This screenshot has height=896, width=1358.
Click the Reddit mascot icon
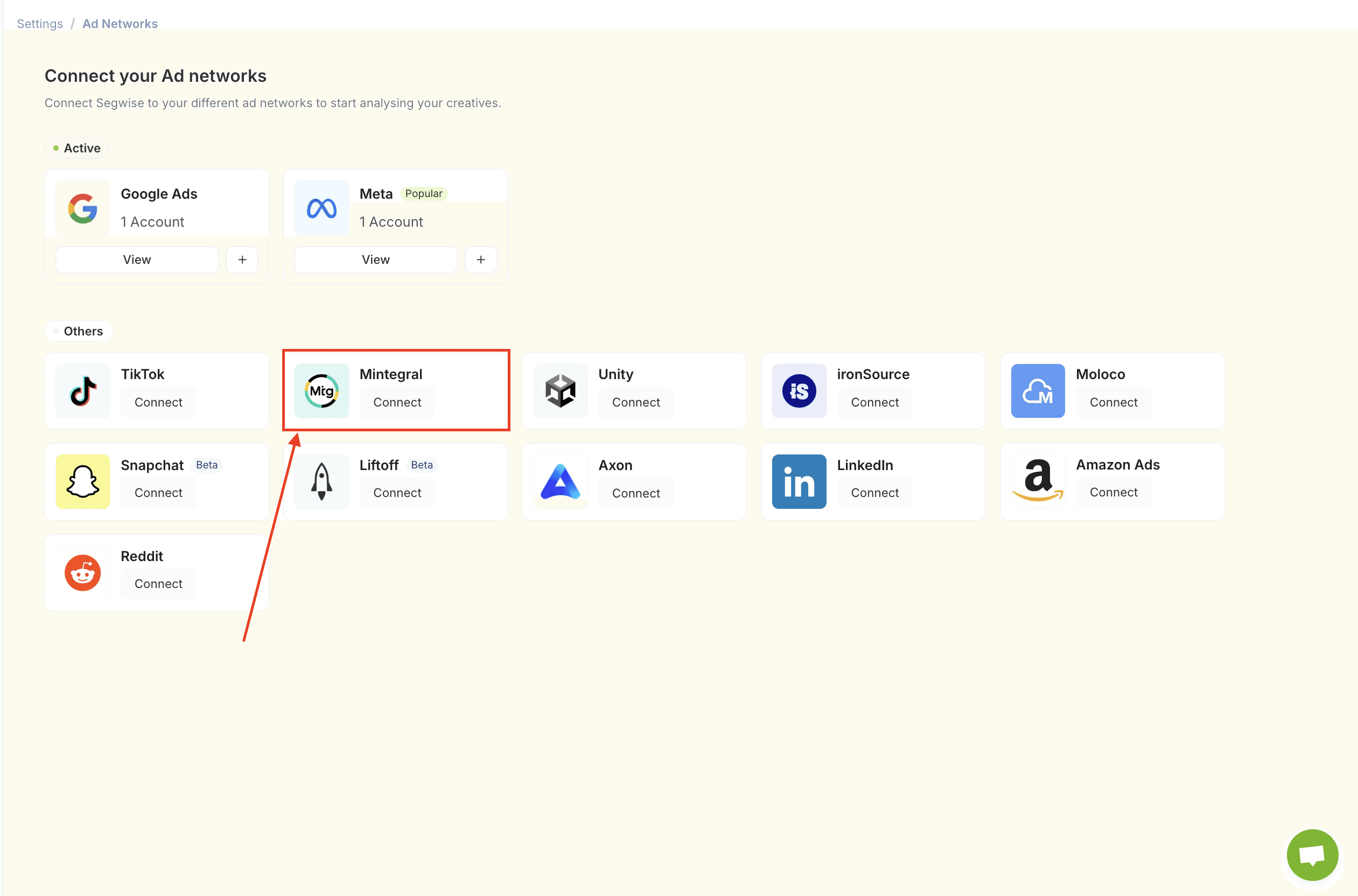coord(82,572)
